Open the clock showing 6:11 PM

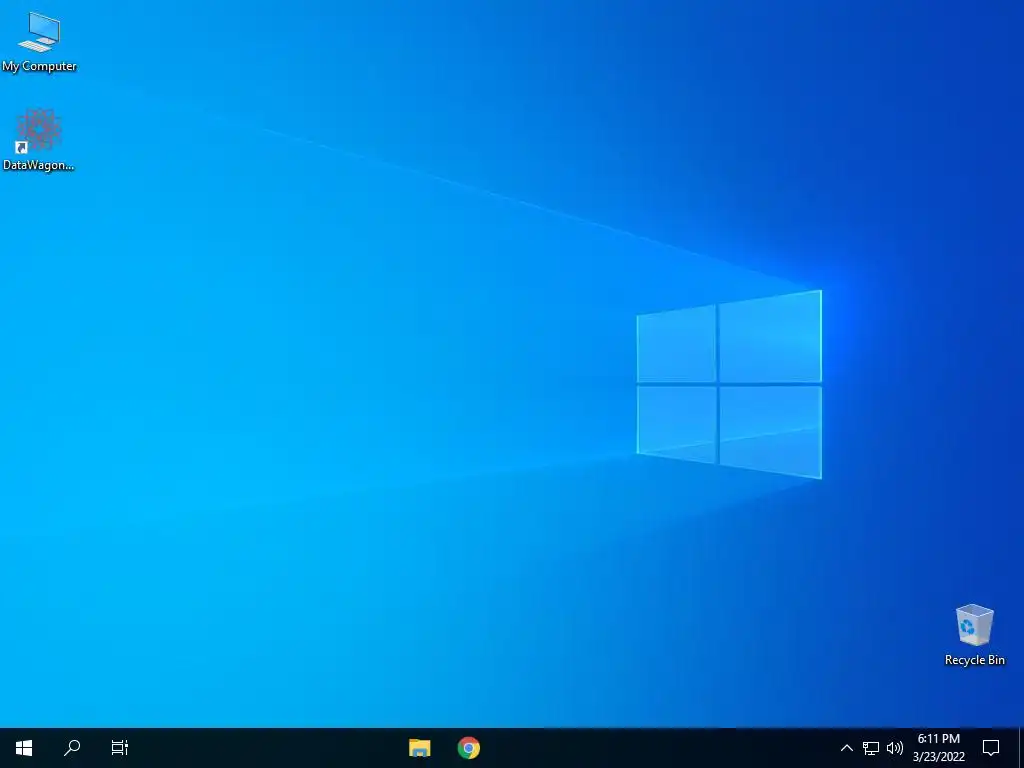click(938, 748)
